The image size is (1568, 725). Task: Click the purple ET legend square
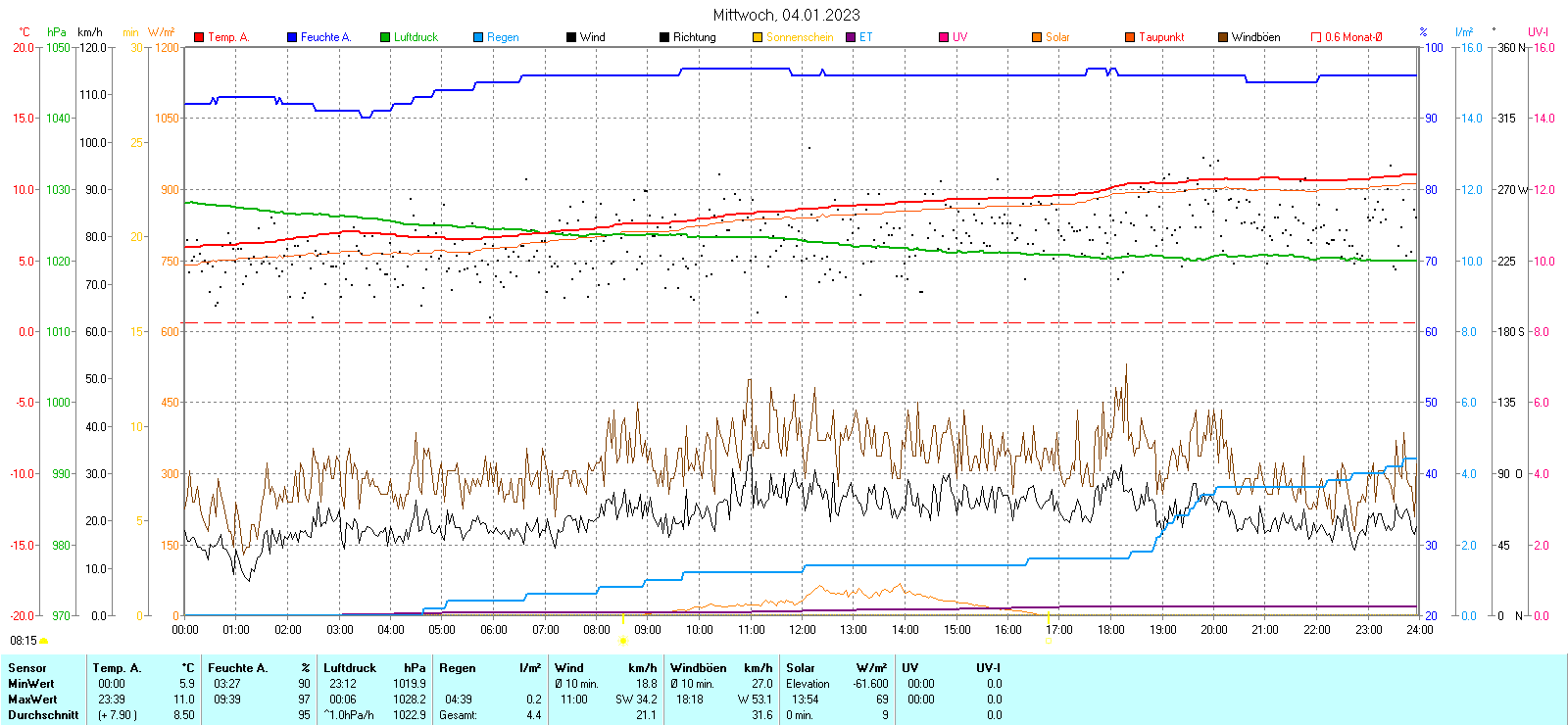pyautogui.click(x=851, y=37)
